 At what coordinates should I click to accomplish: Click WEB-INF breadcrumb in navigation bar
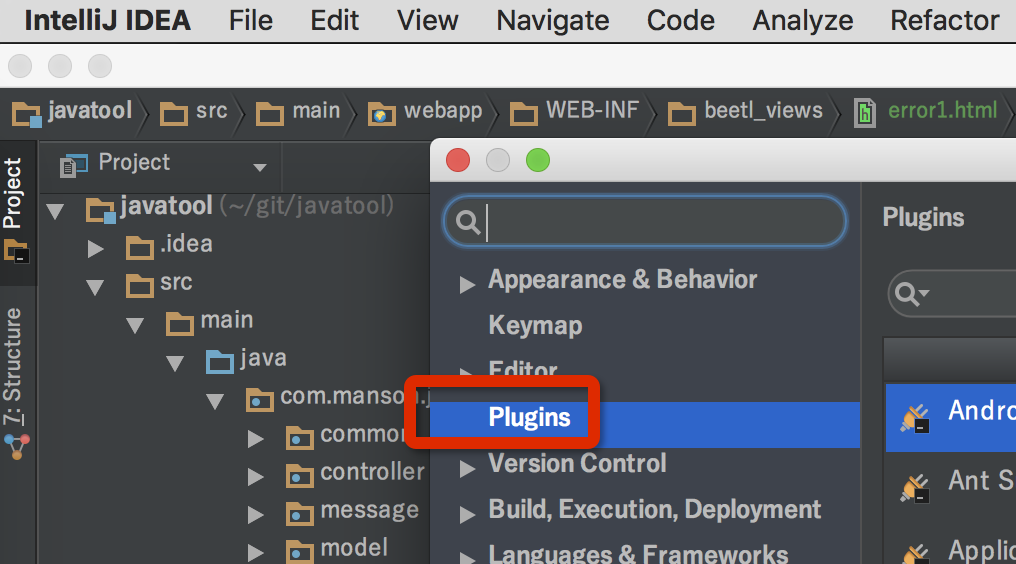(x=592, y=111)
